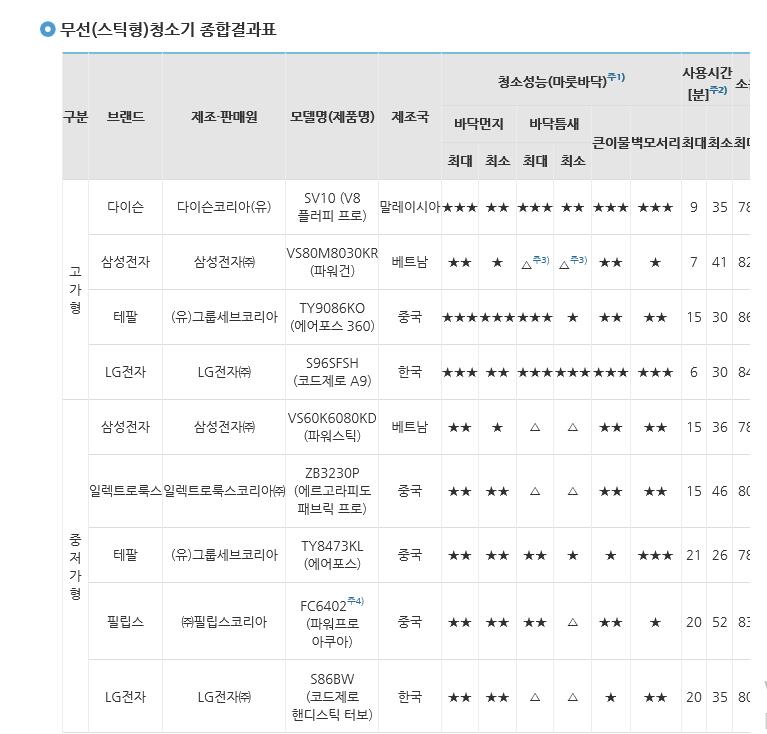This screenshot has height=734, width=767.
Task: Select the 고가형 category cell
Action: click(75, 289)
